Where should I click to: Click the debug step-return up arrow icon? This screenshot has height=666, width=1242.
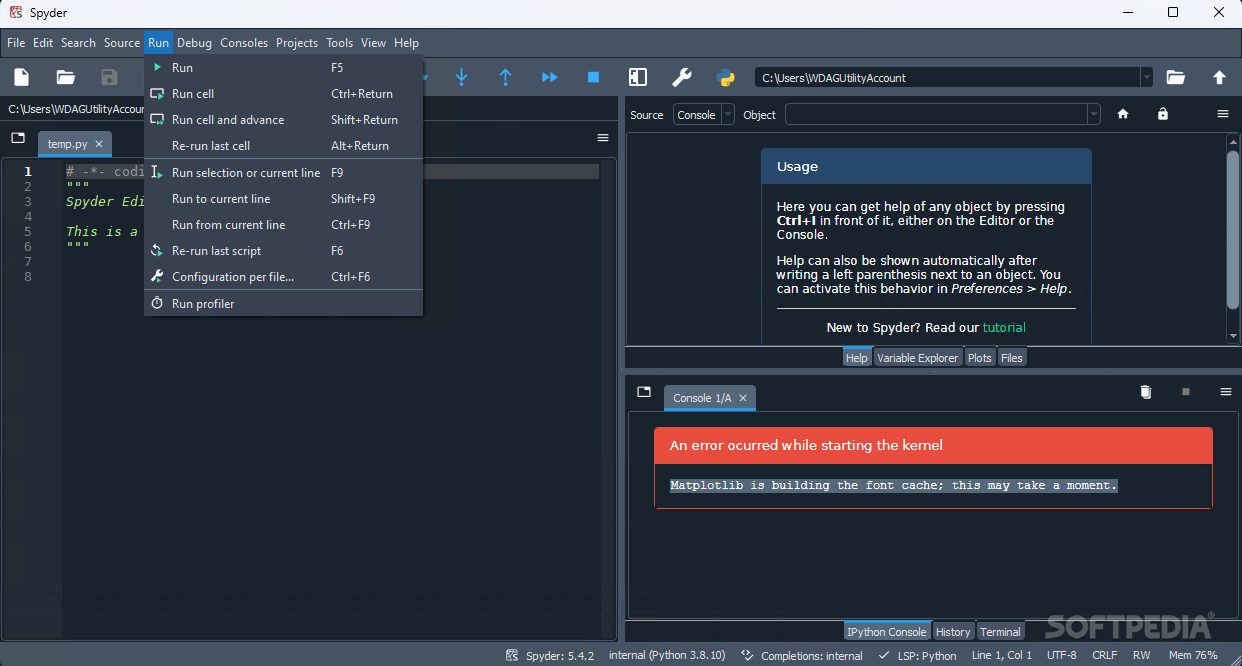click(x=505, y=77)
